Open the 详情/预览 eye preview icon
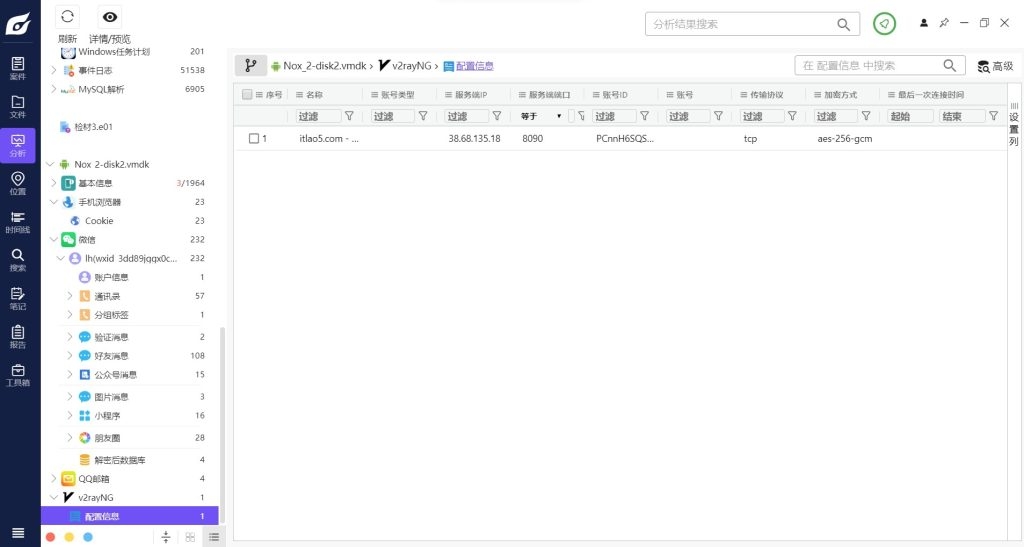The width and height of the screenshot is (1024, 547). click(x=110, y=17)
